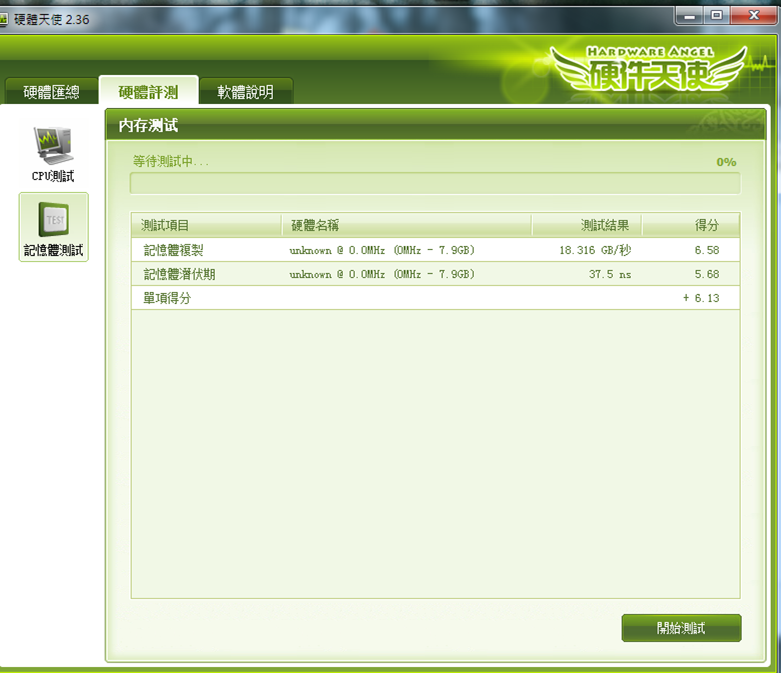The image size is (781, 673).
Task: Click the 內存測試 panel title
Action: 149,125
